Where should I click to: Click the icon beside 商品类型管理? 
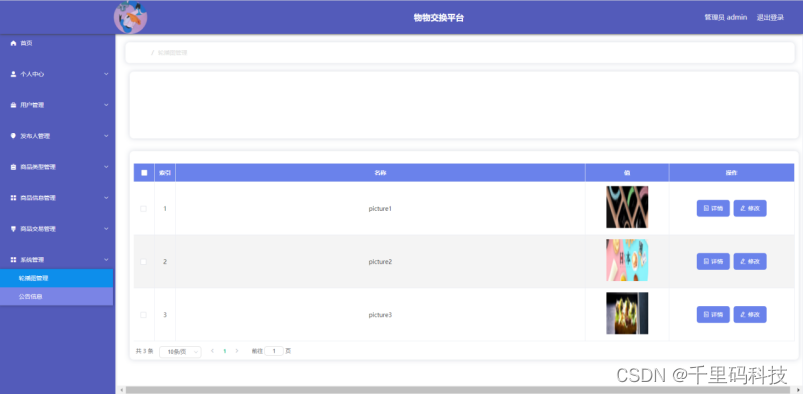(13, 167)
